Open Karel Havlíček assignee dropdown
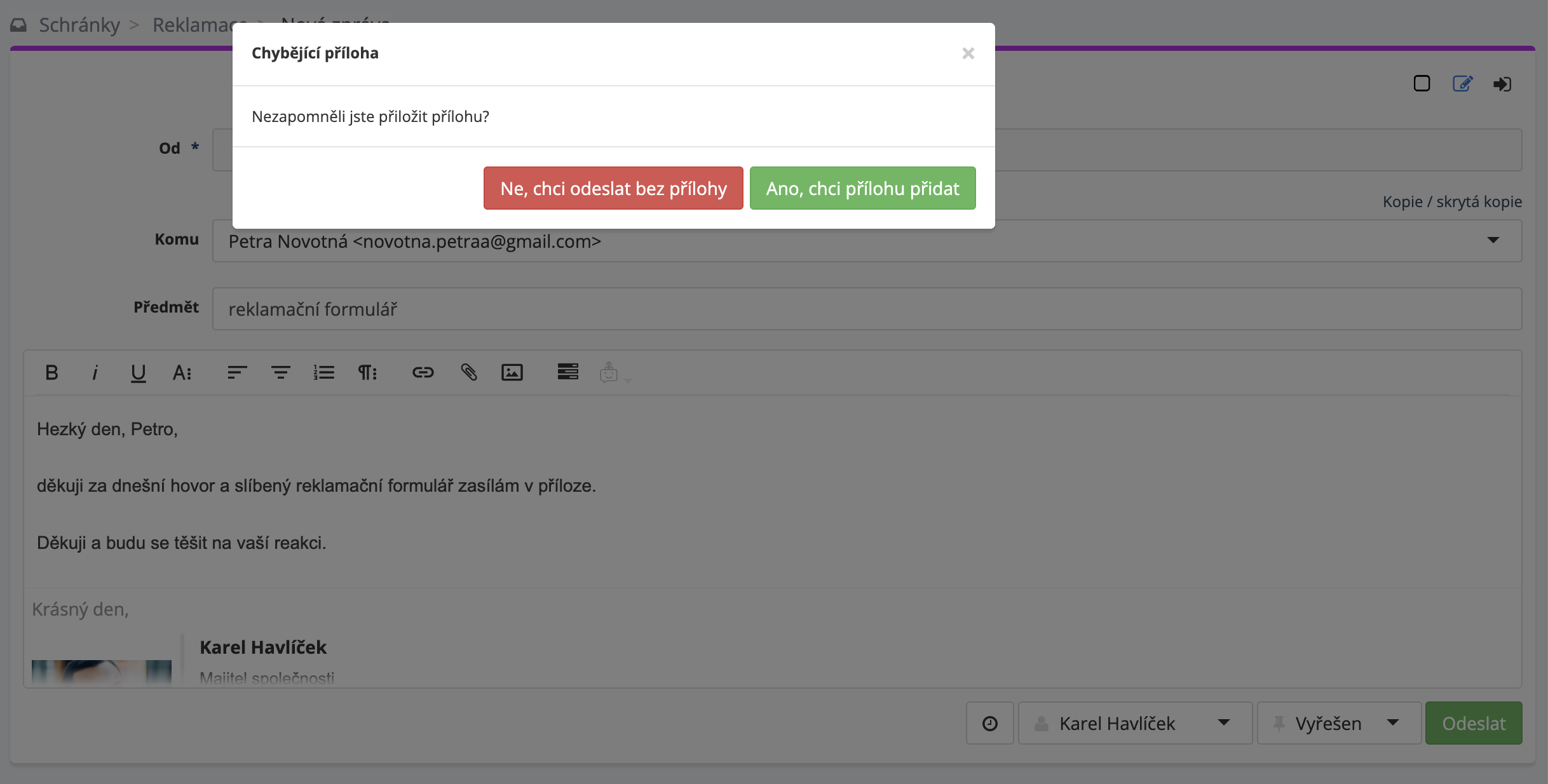1548x784 pixels. [x=1134, y=723]
